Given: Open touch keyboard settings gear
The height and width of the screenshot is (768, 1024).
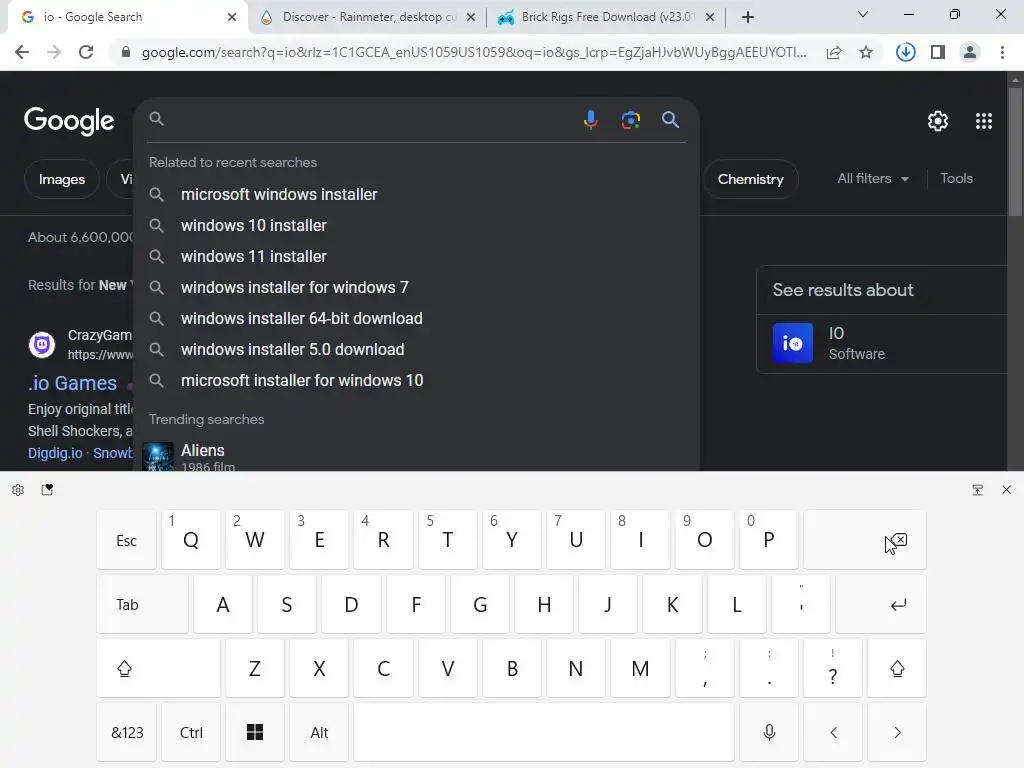Looking at the screenshot, I should 18,490.
